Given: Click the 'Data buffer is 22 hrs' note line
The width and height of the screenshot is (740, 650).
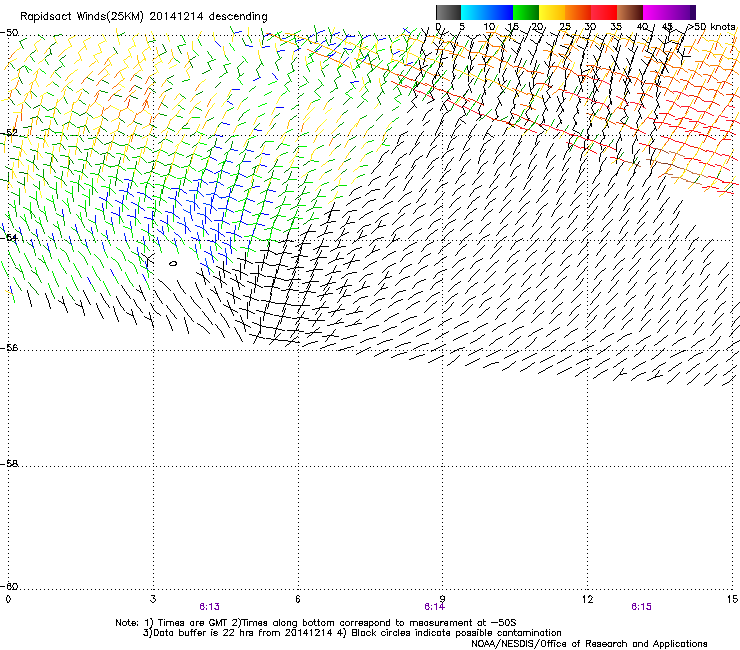Looking at the screenshot, I should click(352, 633).
